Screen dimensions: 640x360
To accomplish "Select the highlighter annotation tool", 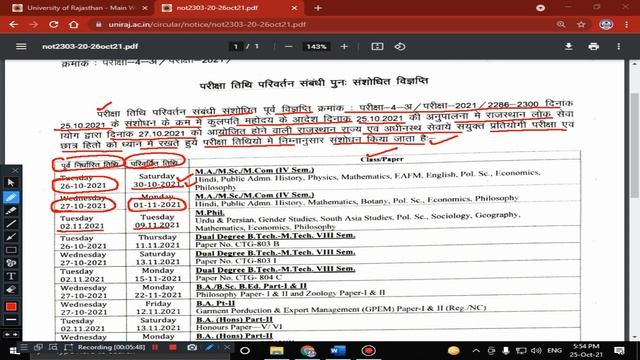I will tap(11, 211).
